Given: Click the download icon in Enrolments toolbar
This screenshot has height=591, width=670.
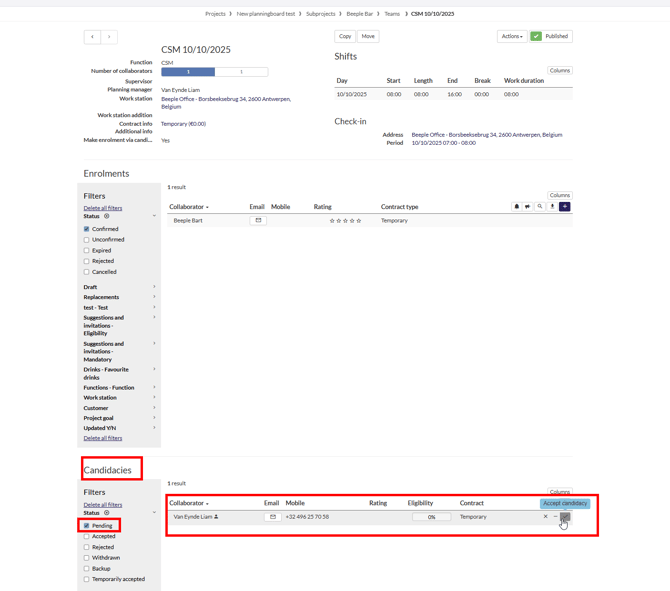Looking at the screenshot, I should click(x=552, y=207).
